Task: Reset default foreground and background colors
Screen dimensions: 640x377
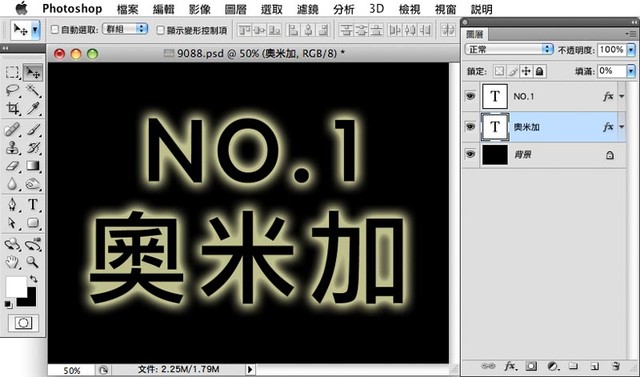Action: click(x=8, y=304)
